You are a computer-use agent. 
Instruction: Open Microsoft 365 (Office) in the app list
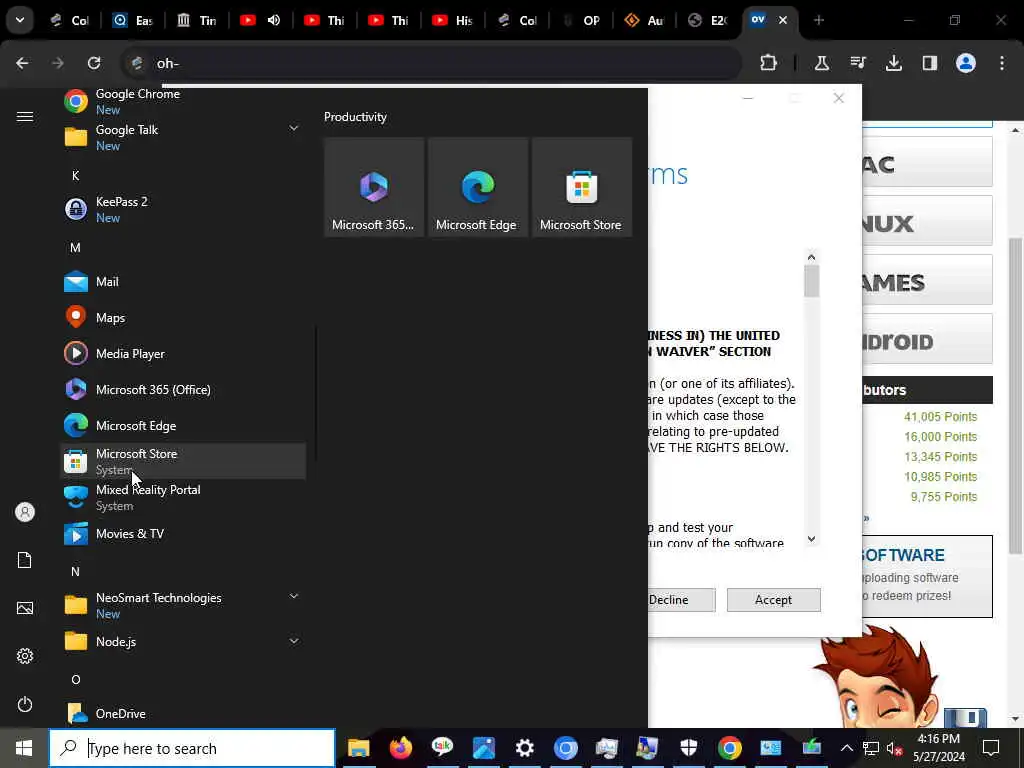183,389
